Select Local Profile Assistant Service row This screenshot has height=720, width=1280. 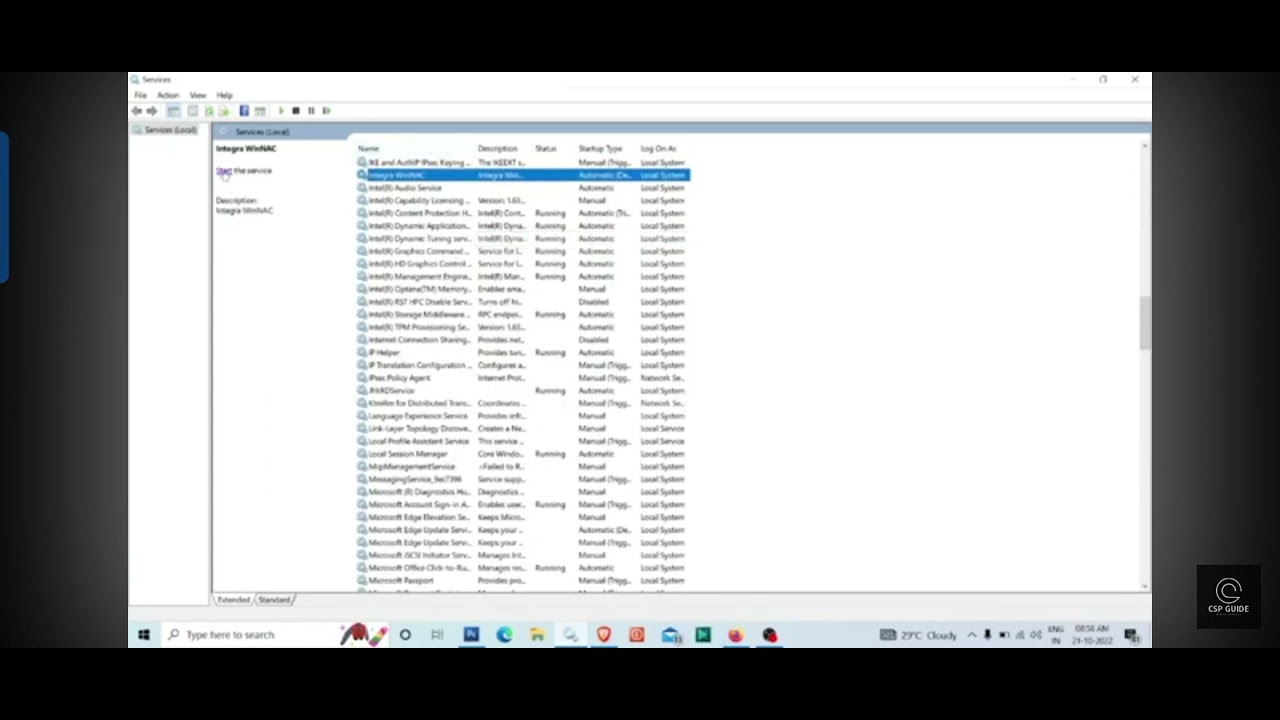click(523, 441)
